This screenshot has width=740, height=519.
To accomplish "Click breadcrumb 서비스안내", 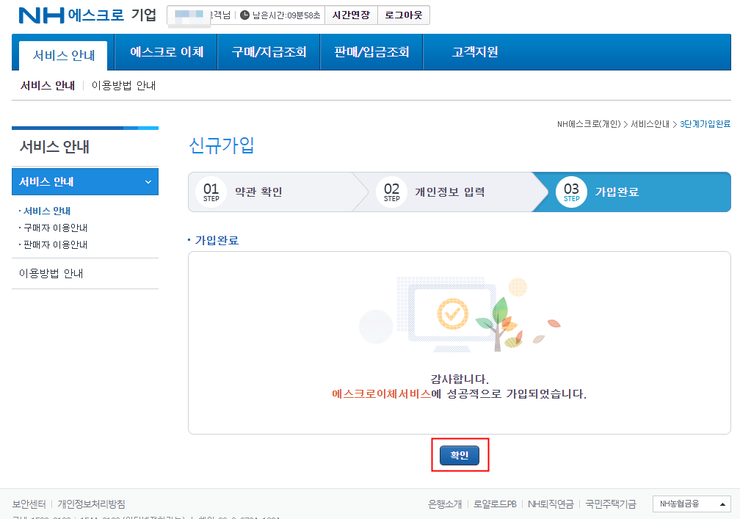I will 650,124.
